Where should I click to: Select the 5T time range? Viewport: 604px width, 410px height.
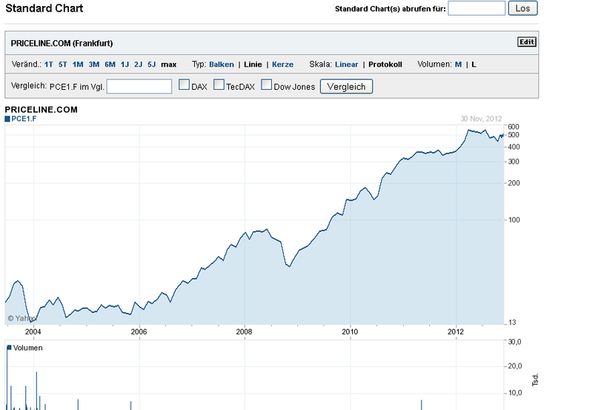pos(63,64)
